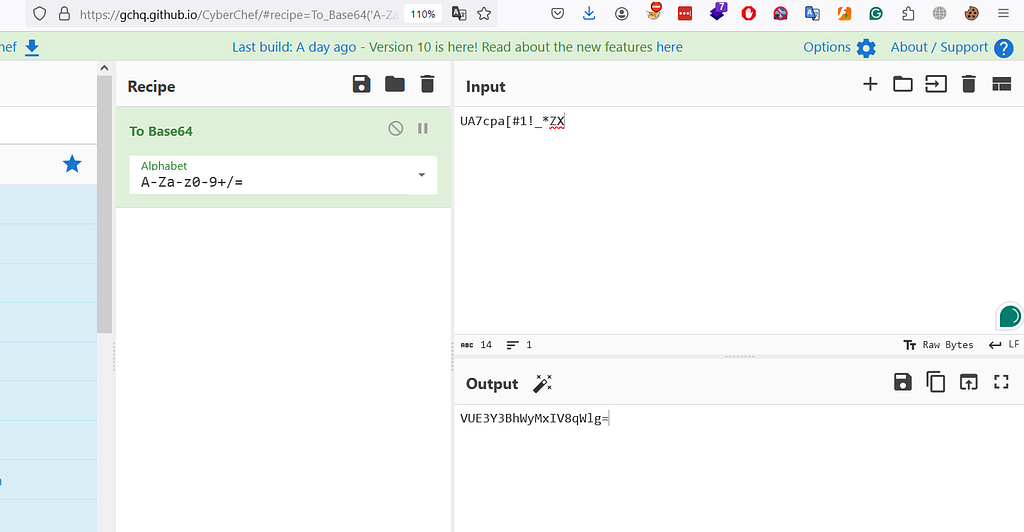Open the extensions puzzle-piece icon
The width and height of the screenshot is (1024, 532).
(x=908, y=14)
